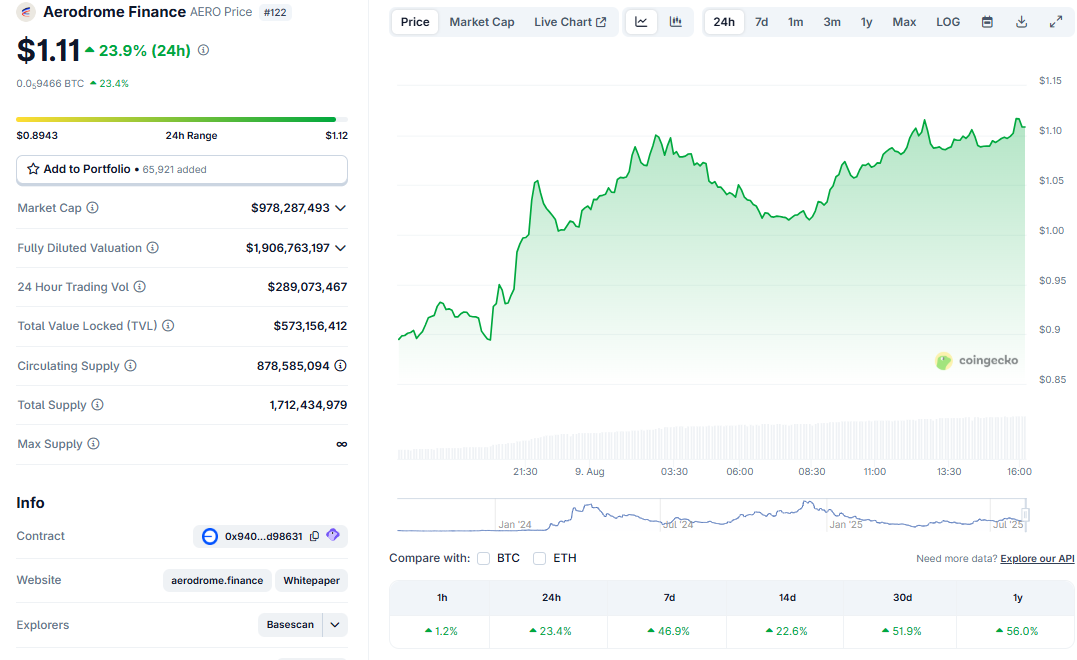
Task: Click 14d change value 22.6%
Action: 787,631
